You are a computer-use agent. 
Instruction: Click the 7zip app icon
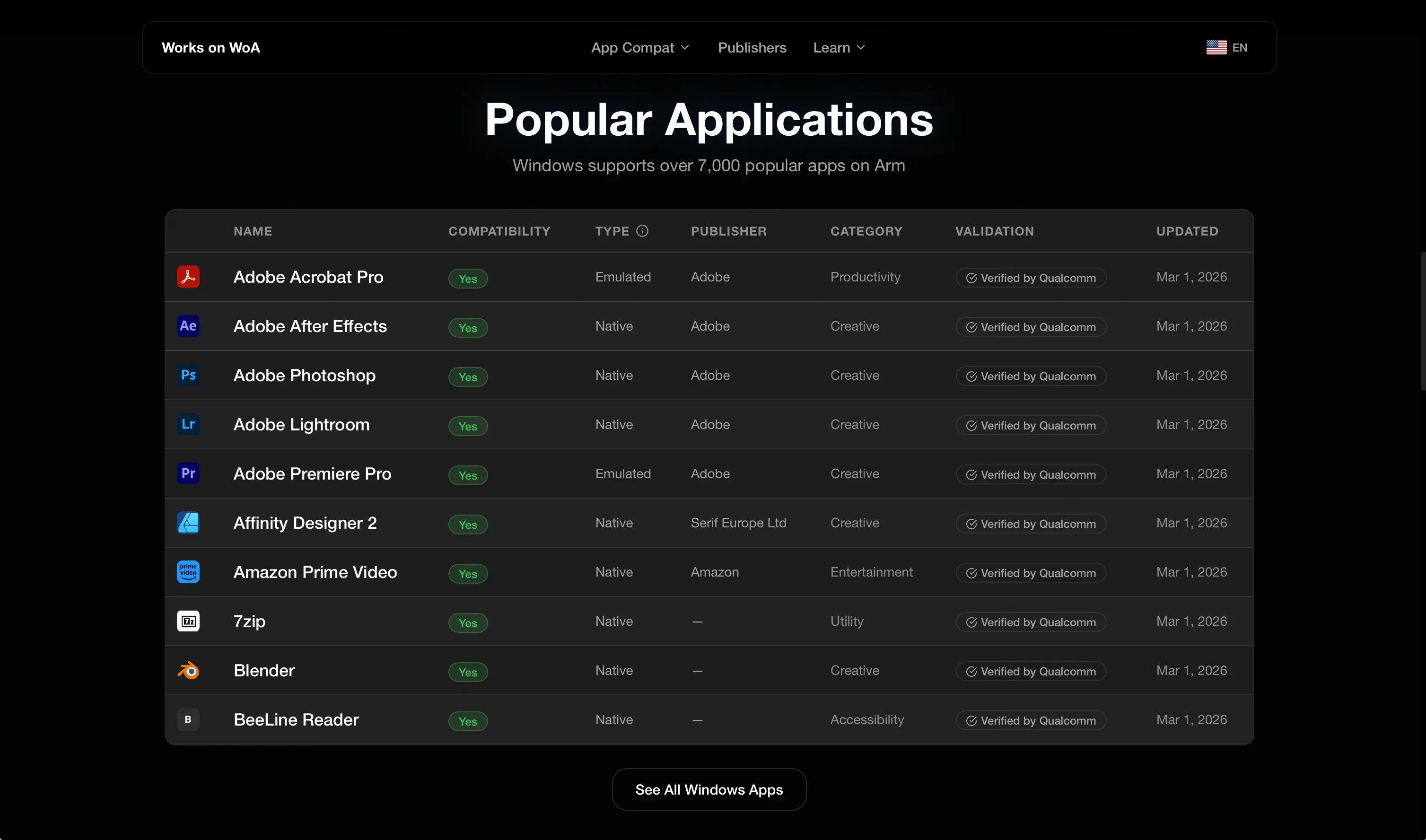(188, 621)
